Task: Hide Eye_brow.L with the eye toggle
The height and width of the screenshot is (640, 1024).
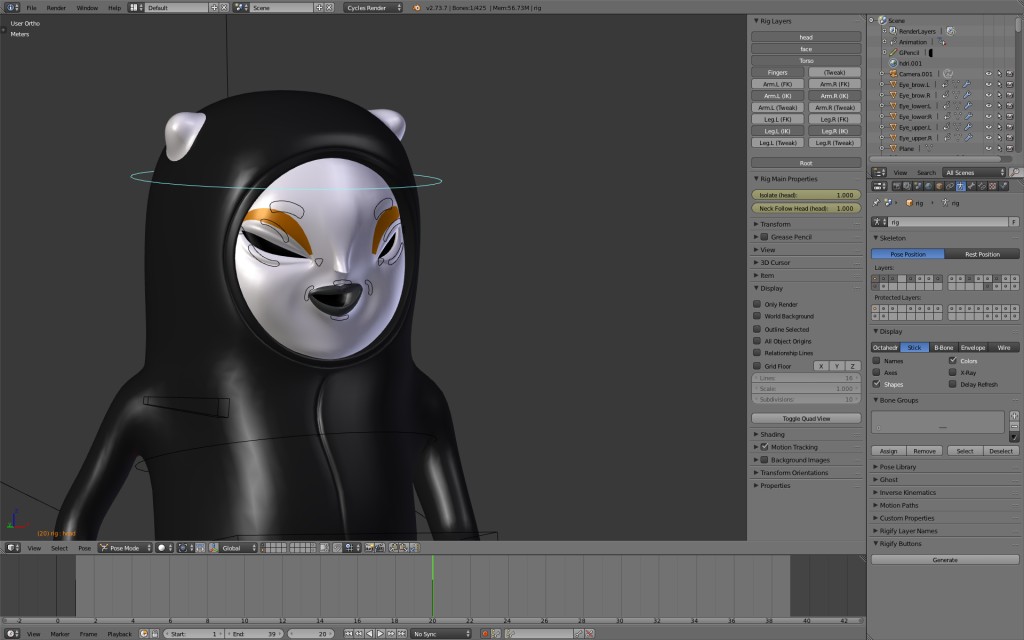Action: coord(988,84)
